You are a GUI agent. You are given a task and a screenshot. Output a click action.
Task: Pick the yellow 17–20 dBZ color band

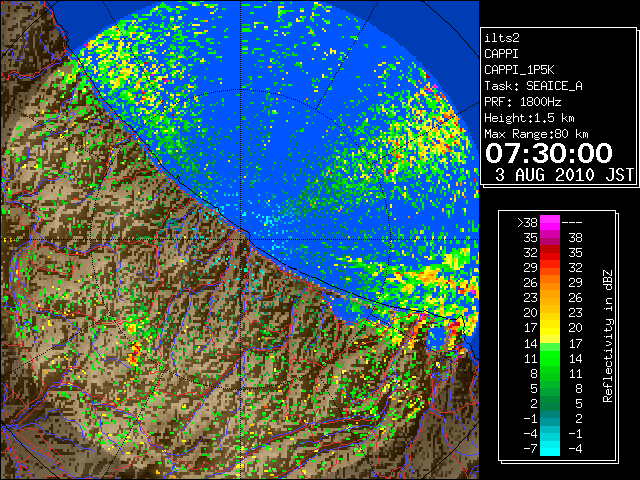[x=550, y=328]
